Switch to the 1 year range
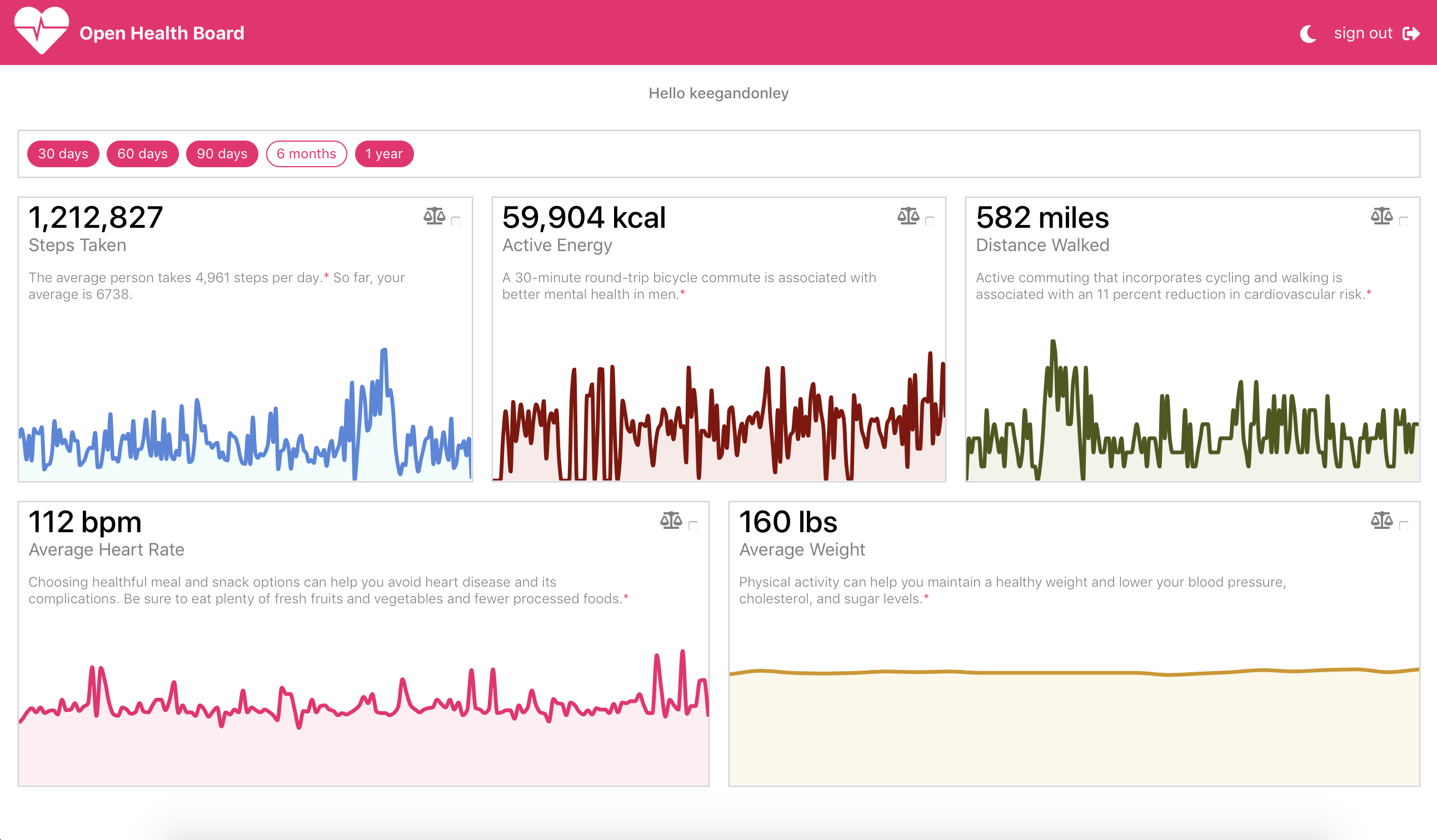Image resolution: width=1437 pixels, height=840 pixels. click(x=384, y=154)
